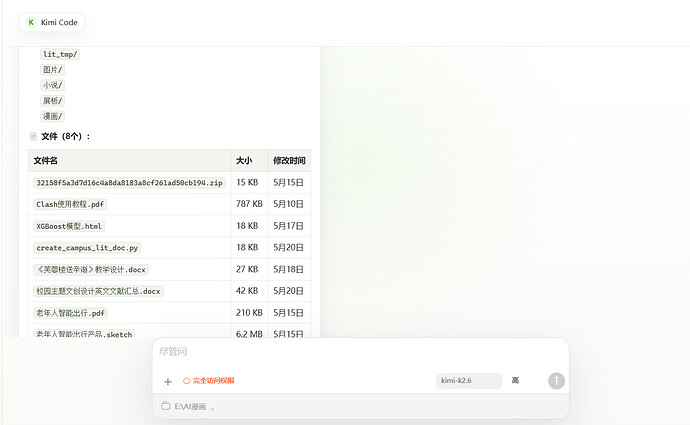Click the 修改时间 column header
The image size is (690, 425).
[289, 161]
